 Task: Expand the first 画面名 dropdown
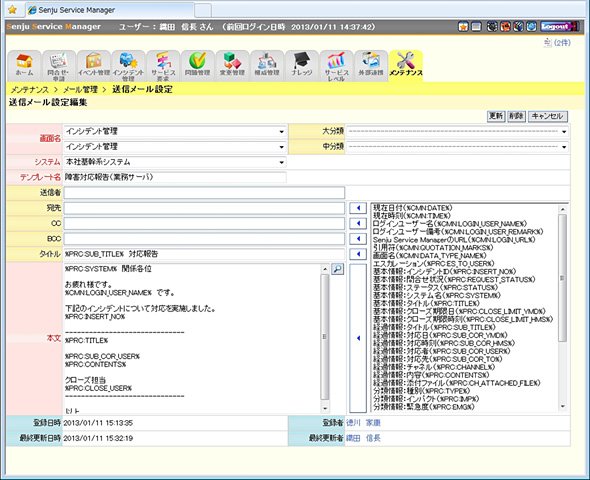tap(175, 131)
